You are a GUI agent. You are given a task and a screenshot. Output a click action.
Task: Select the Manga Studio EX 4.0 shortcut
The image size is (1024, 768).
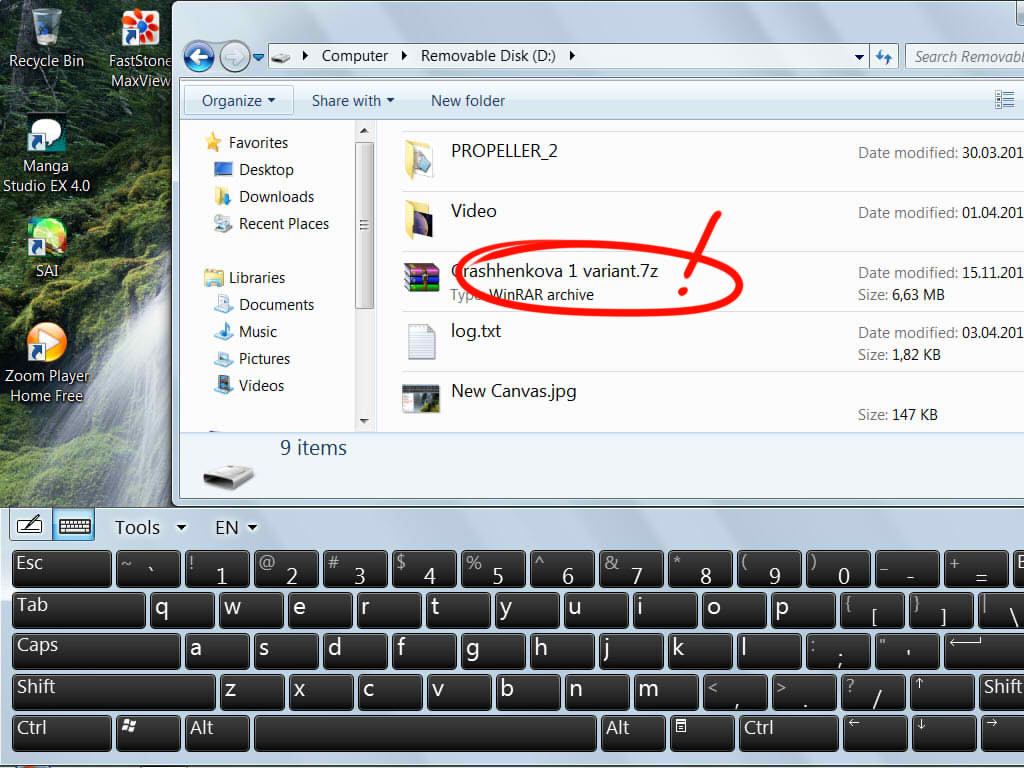[46, 155]
